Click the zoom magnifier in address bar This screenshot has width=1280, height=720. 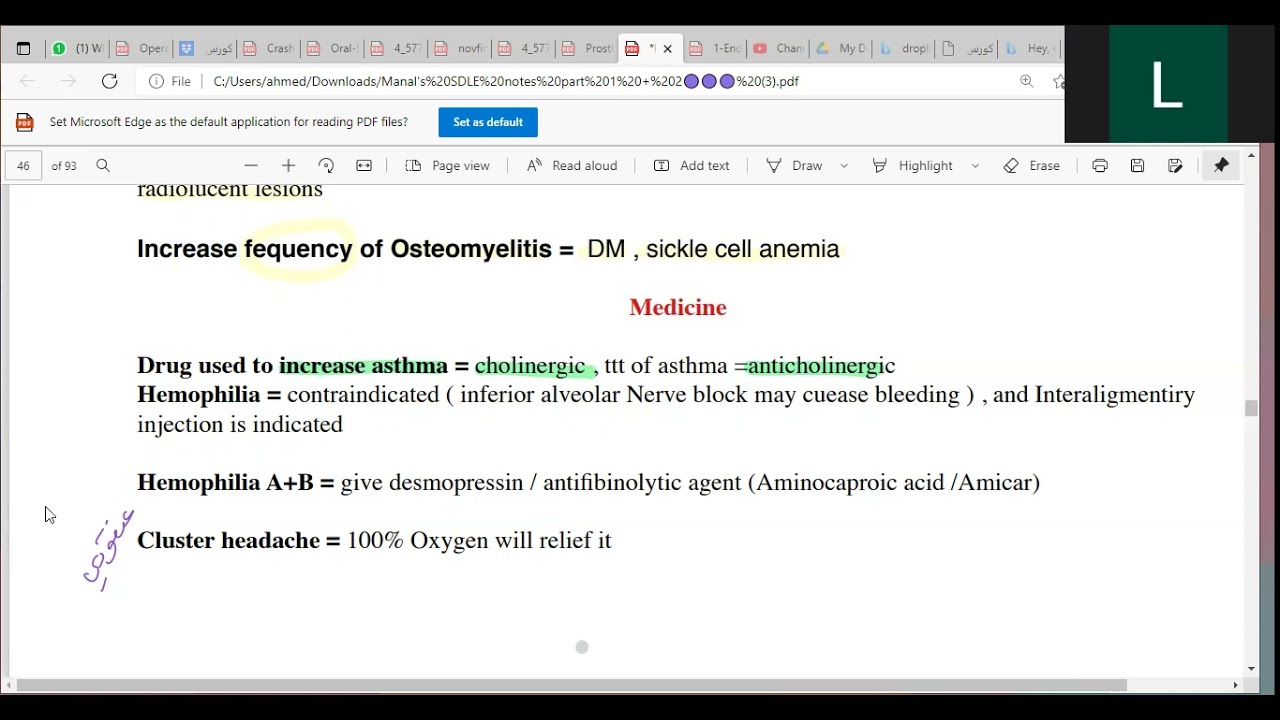[x=1027, y=81]
